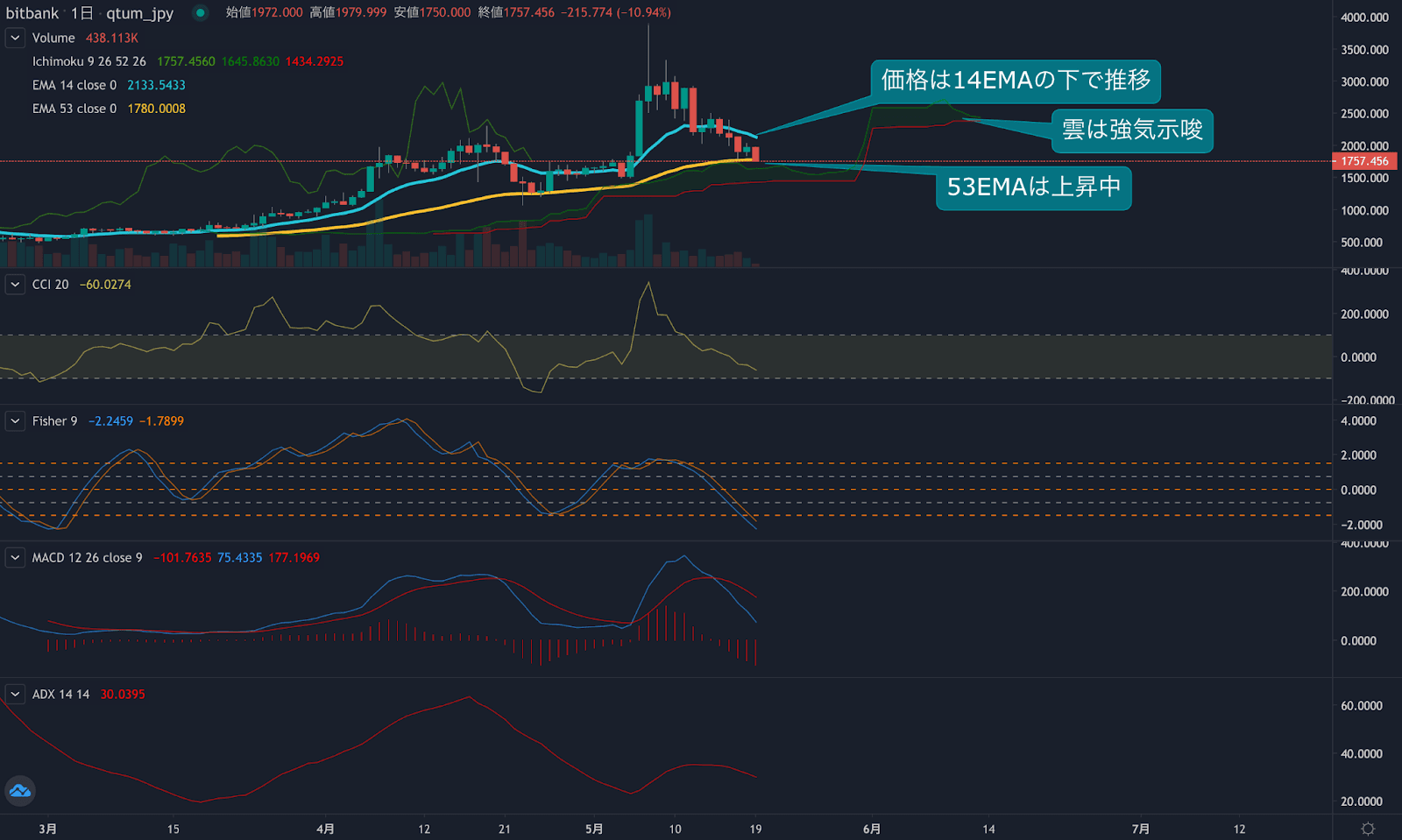Image resolution: width=1402 pixels, height=840 pixels.
Task: Click the green market status dot
Action: [x=201, y=12]
